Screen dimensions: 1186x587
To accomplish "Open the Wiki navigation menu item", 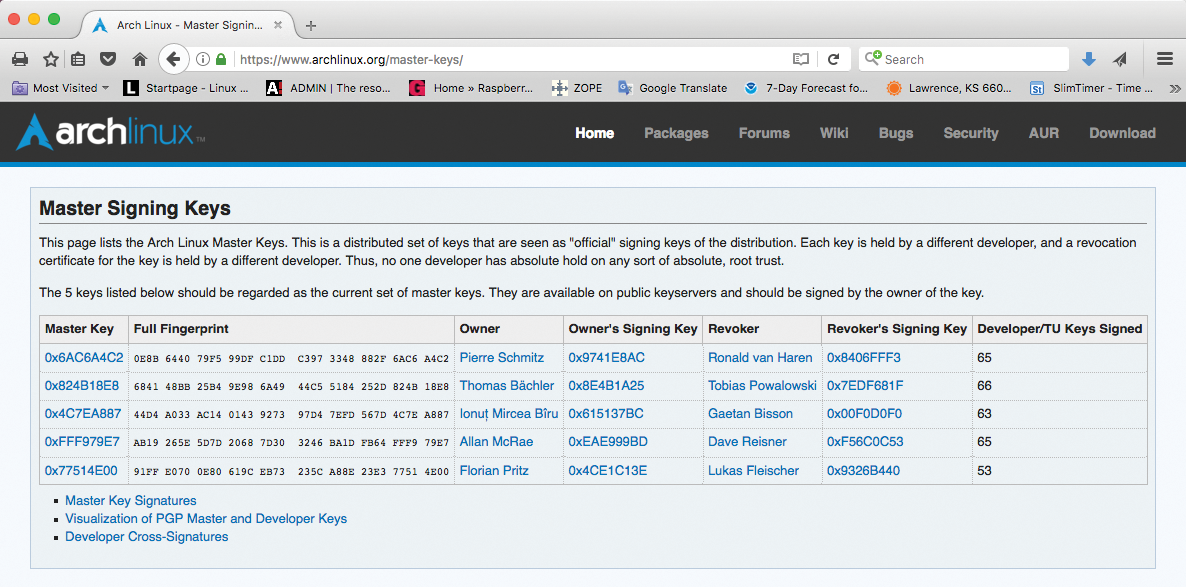I will pyautogui.click(x=834, y=132).
